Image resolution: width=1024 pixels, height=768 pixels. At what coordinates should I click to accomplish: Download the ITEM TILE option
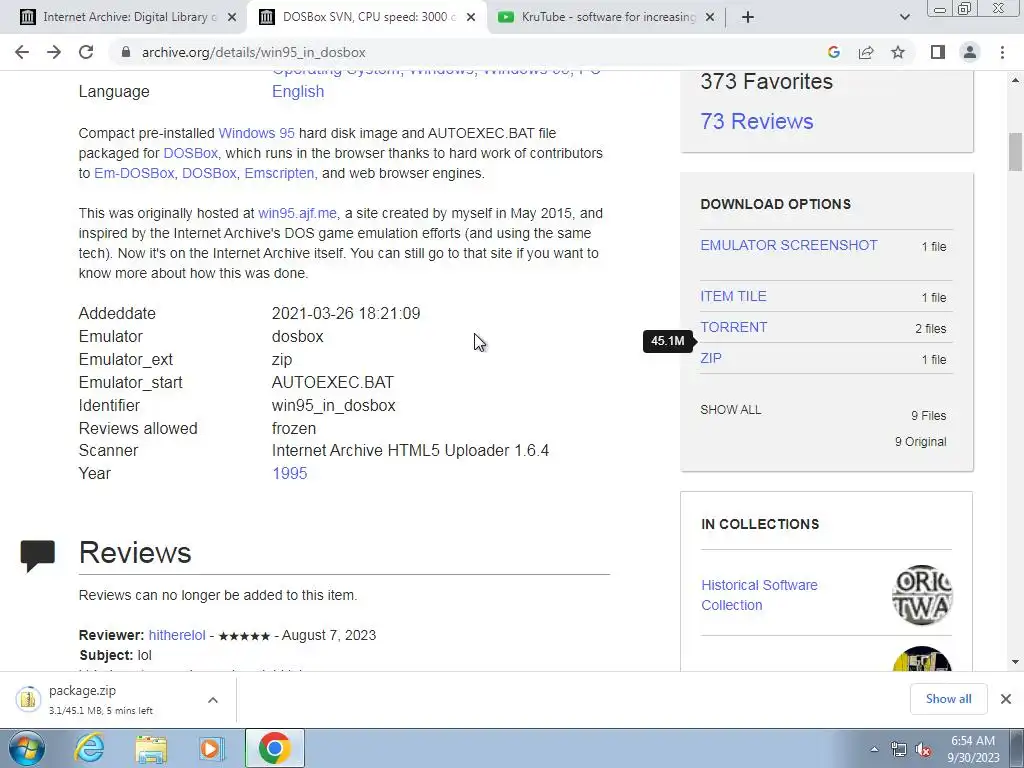[x=733, y=296]
